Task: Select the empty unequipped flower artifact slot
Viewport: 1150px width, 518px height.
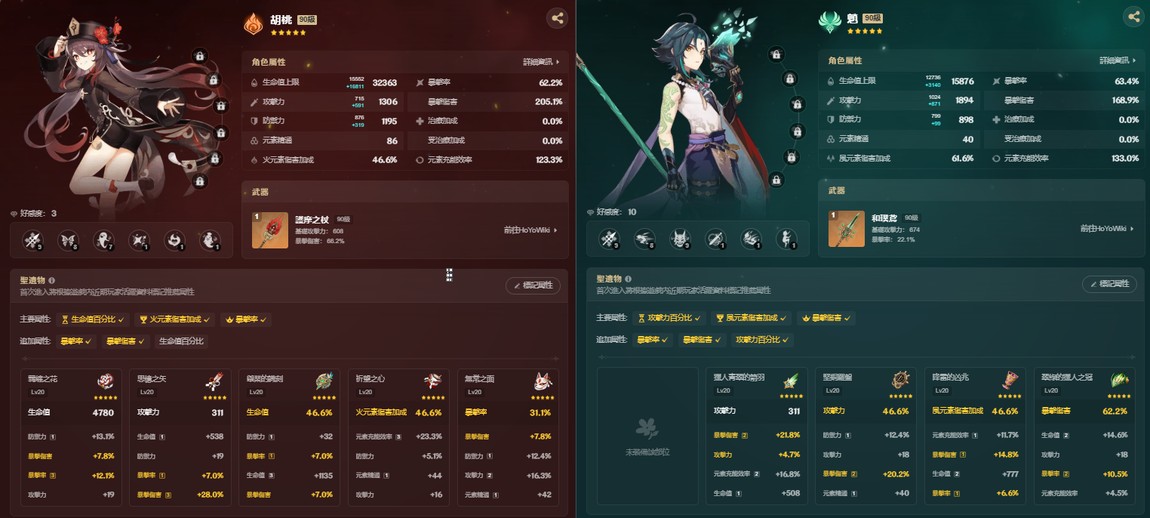Action: pos(647,436)
